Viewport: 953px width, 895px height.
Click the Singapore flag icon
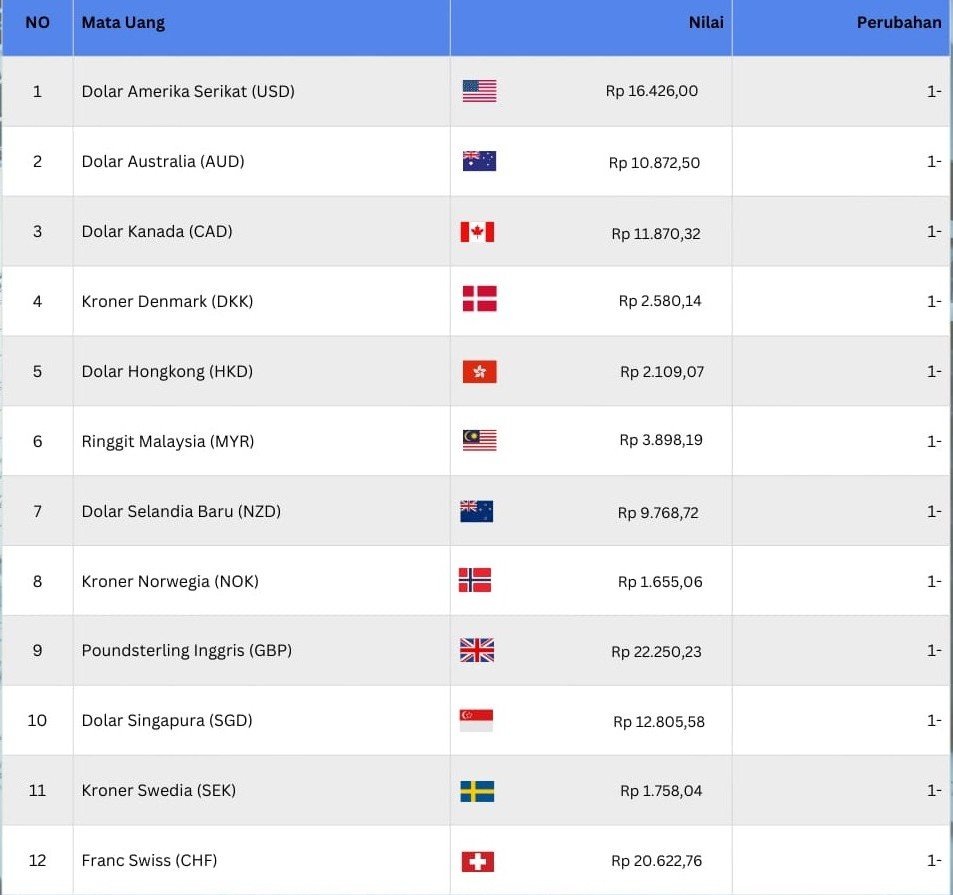click(476, 721)
